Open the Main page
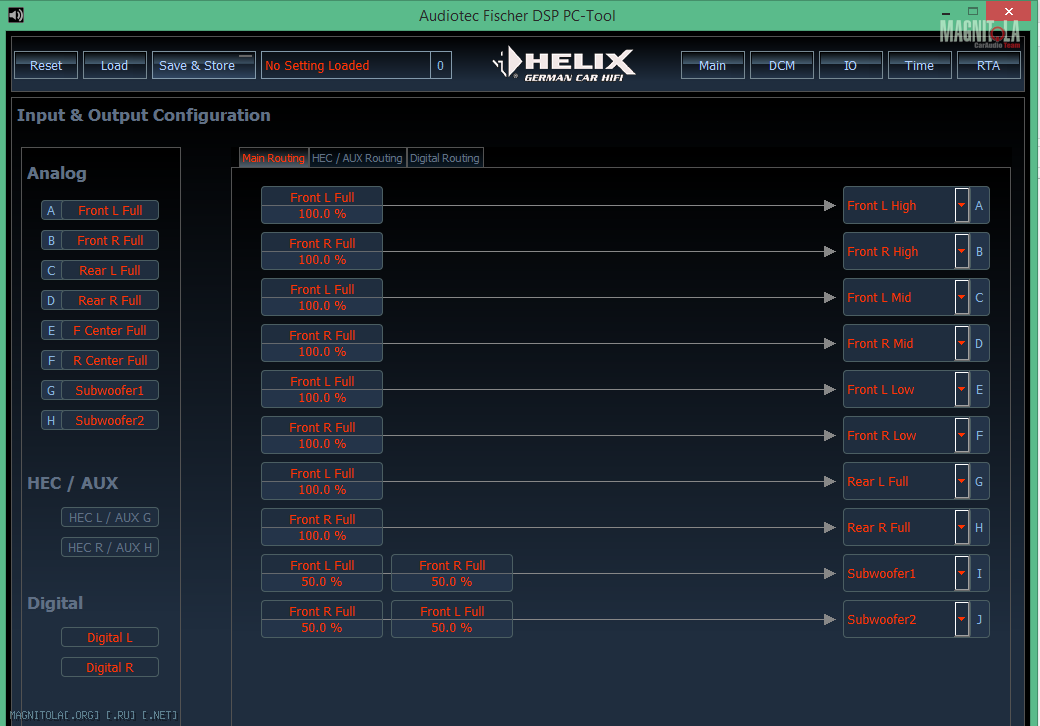This screenshot has width=1040, height=726. 712,66
